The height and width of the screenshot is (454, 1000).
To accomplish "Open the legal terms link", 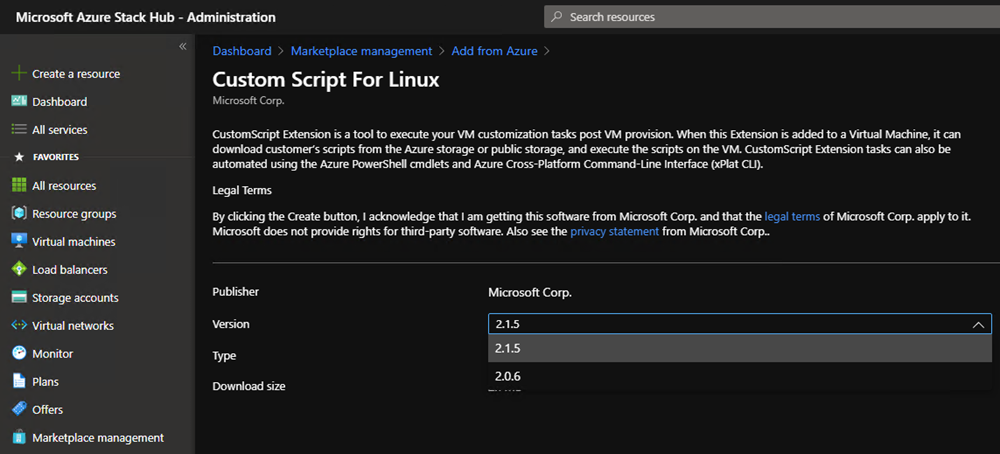I will tap(792, 216).
